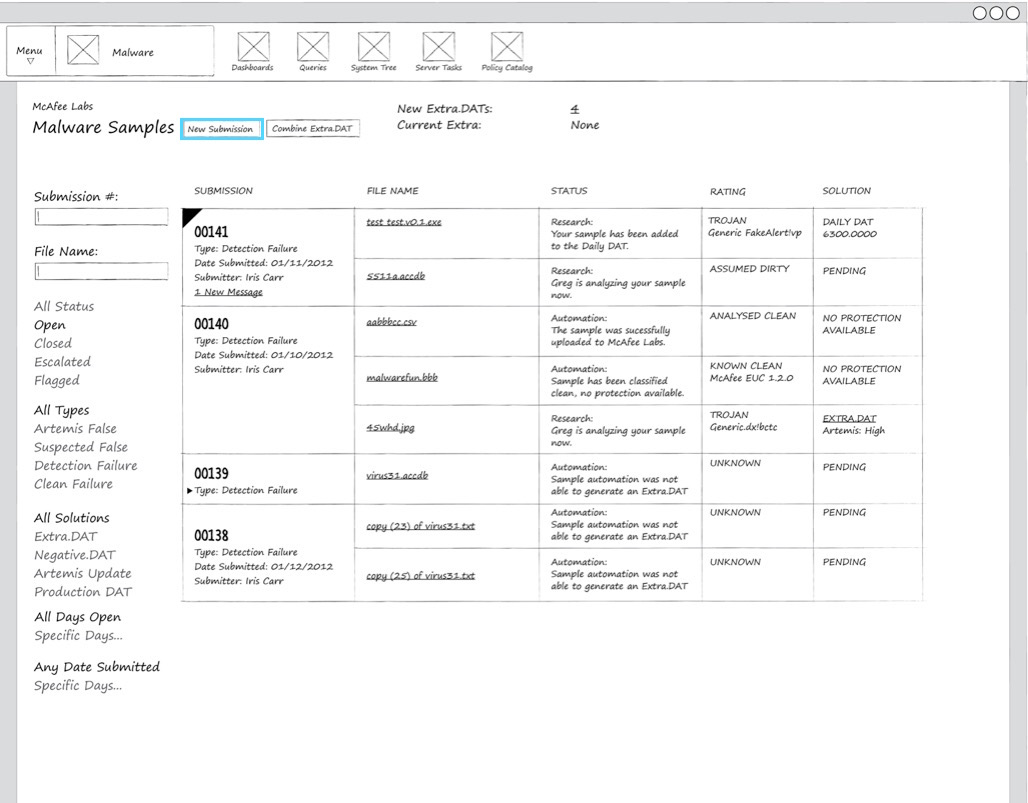Filter solutions by Extra.DAT in sidebar
The height and width of the screenshot is (803, 1028).
(x=66, y=536)
